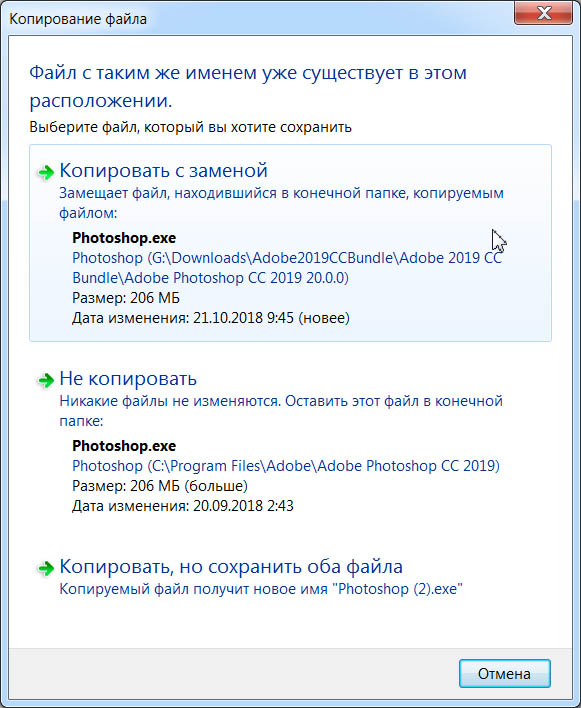Click the Photoshop.exe name under "Копировать с заменой"
581x708 pixels.
124,238
